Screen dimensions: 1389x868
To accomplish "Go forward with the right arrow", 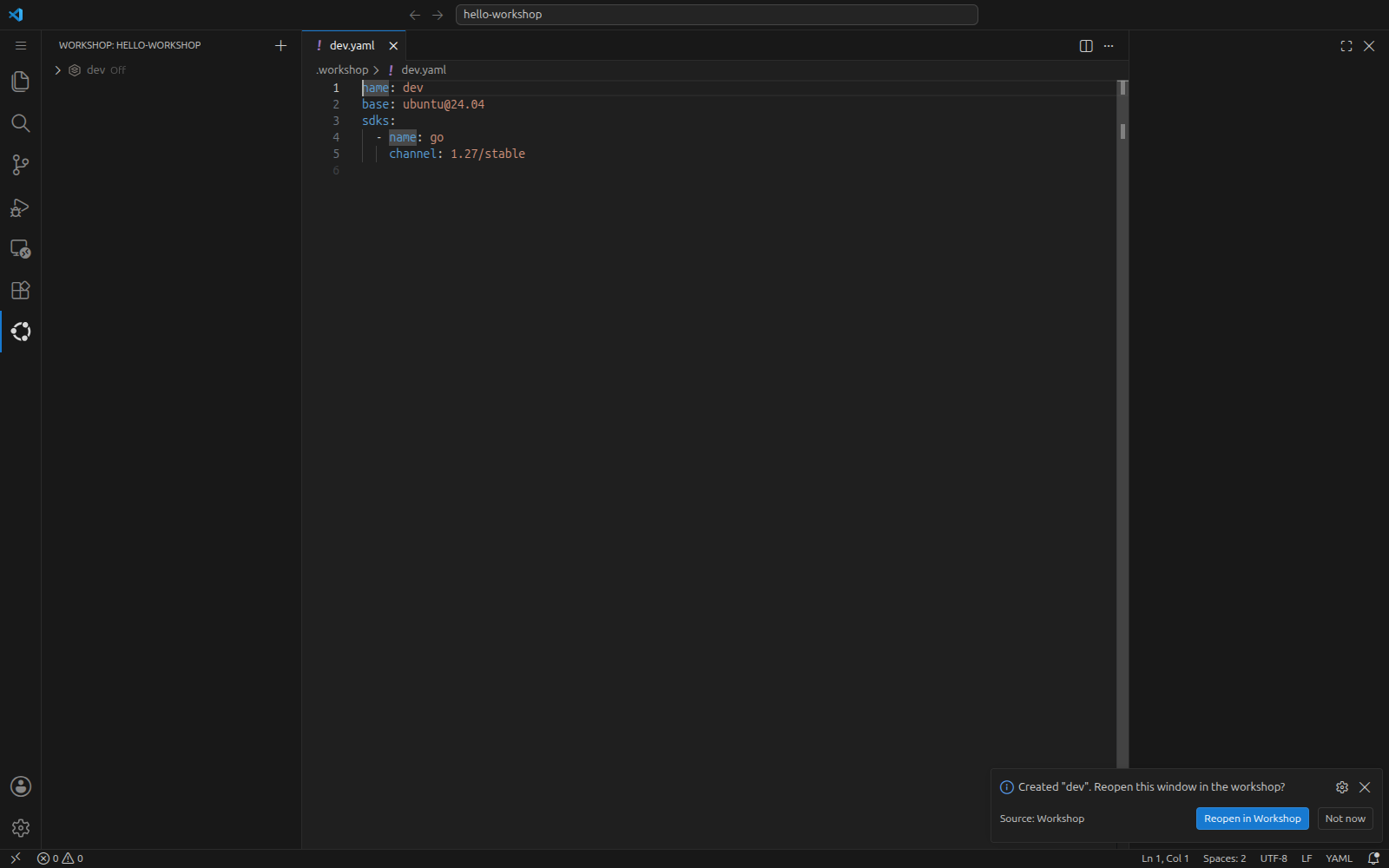I will point(438,15).
